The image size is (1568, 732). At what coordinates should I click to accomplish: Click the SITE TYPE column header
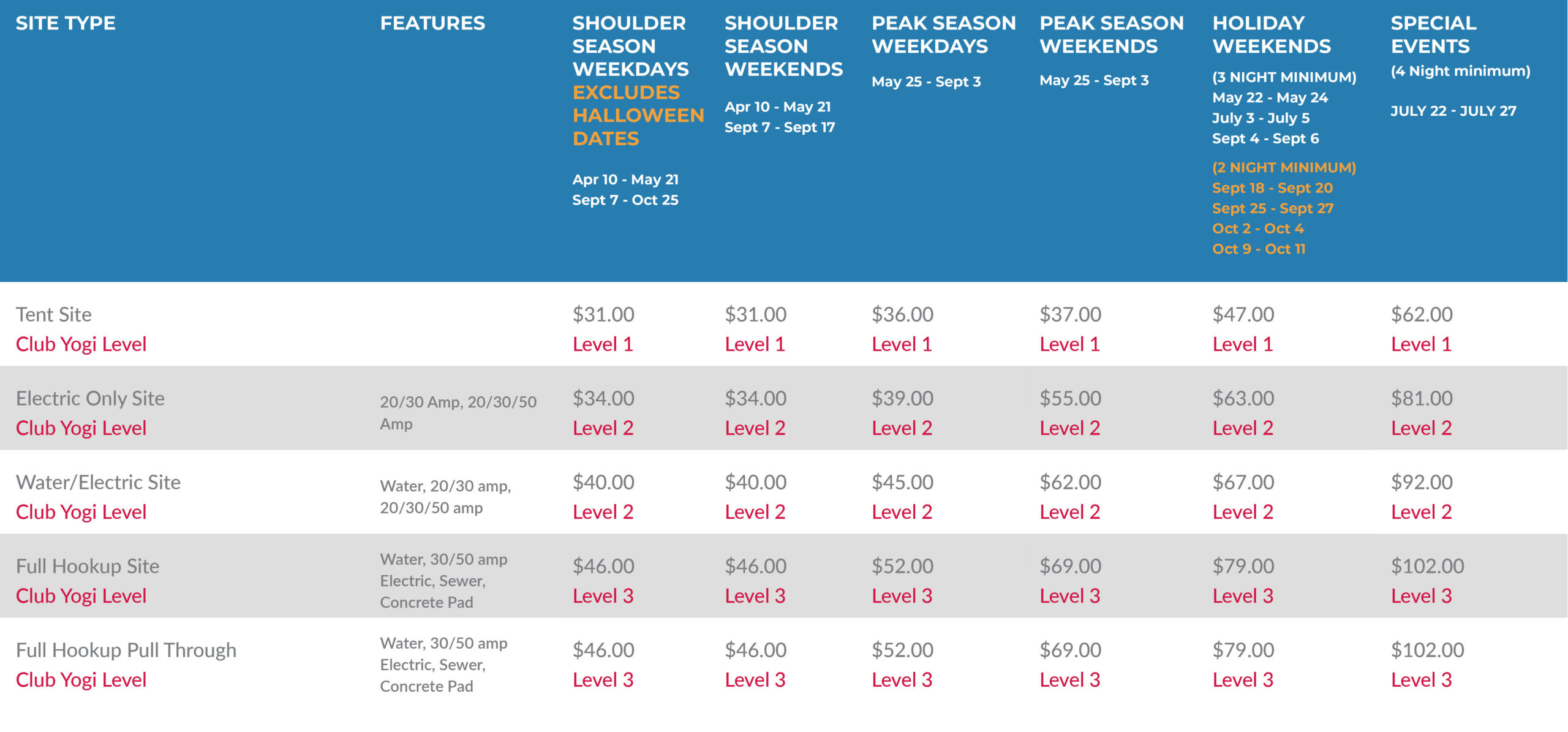[x=66, y=23]
